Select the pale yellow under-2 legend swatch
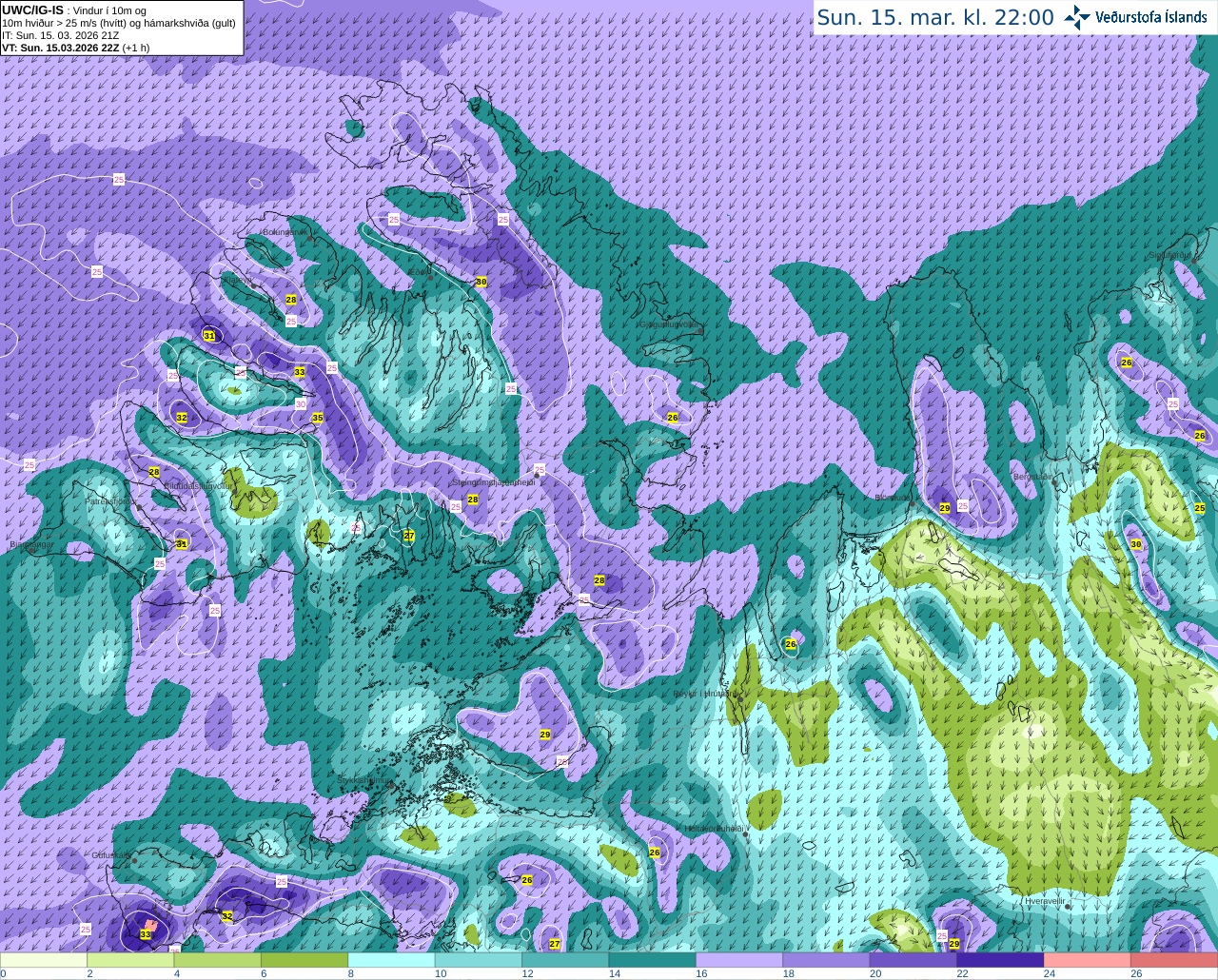 point(44,960)
